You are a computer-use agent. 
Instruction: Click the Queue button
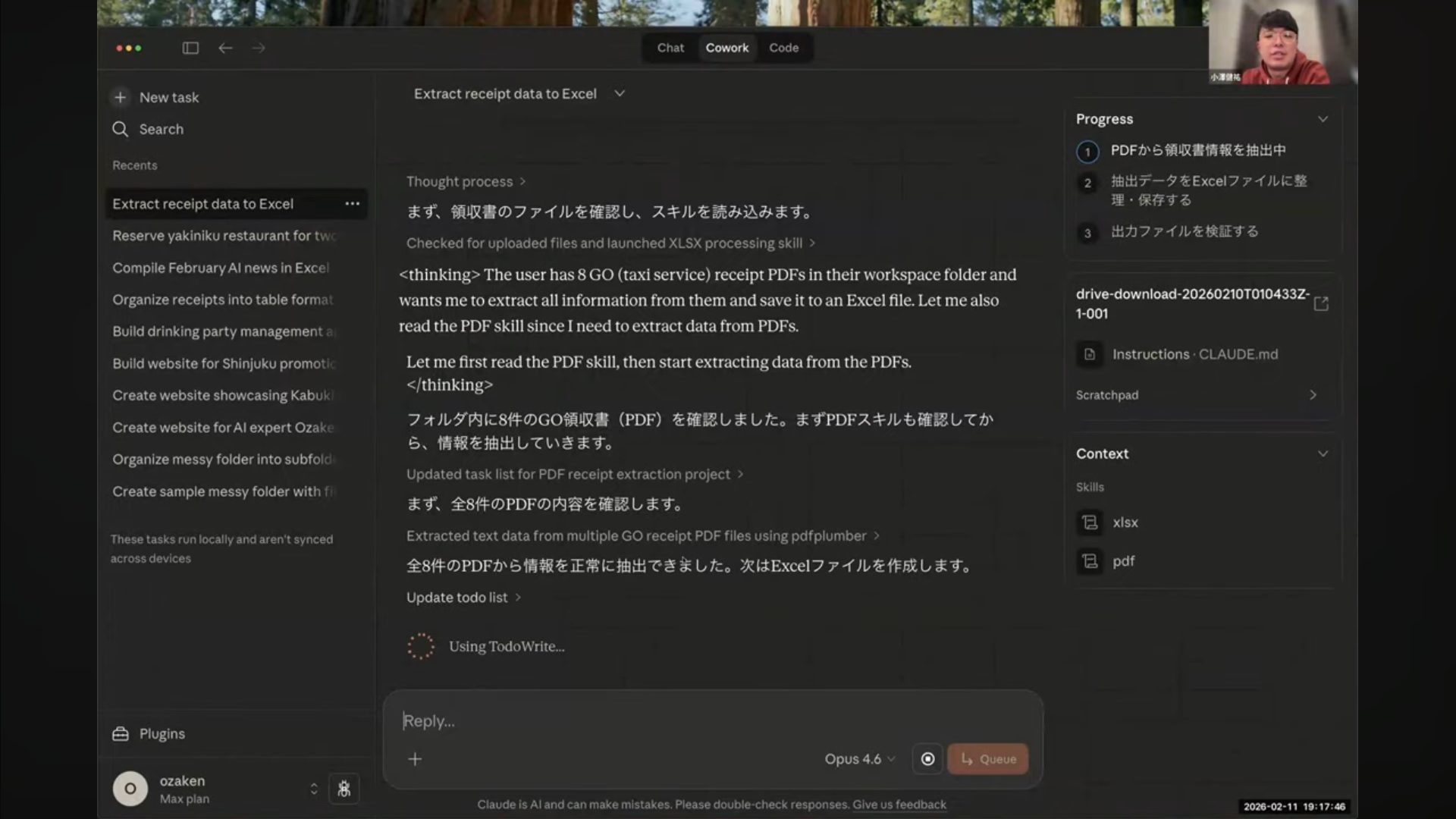tap(987, 759)
